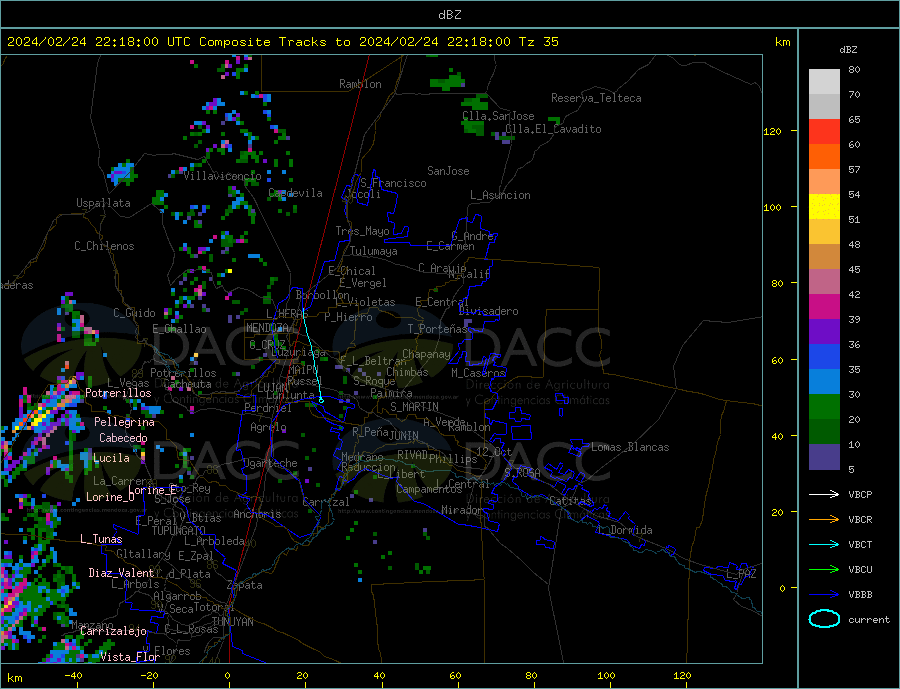Click the Zapata label
This screenshot has height=689, width=900.
[x=245, y=586]
